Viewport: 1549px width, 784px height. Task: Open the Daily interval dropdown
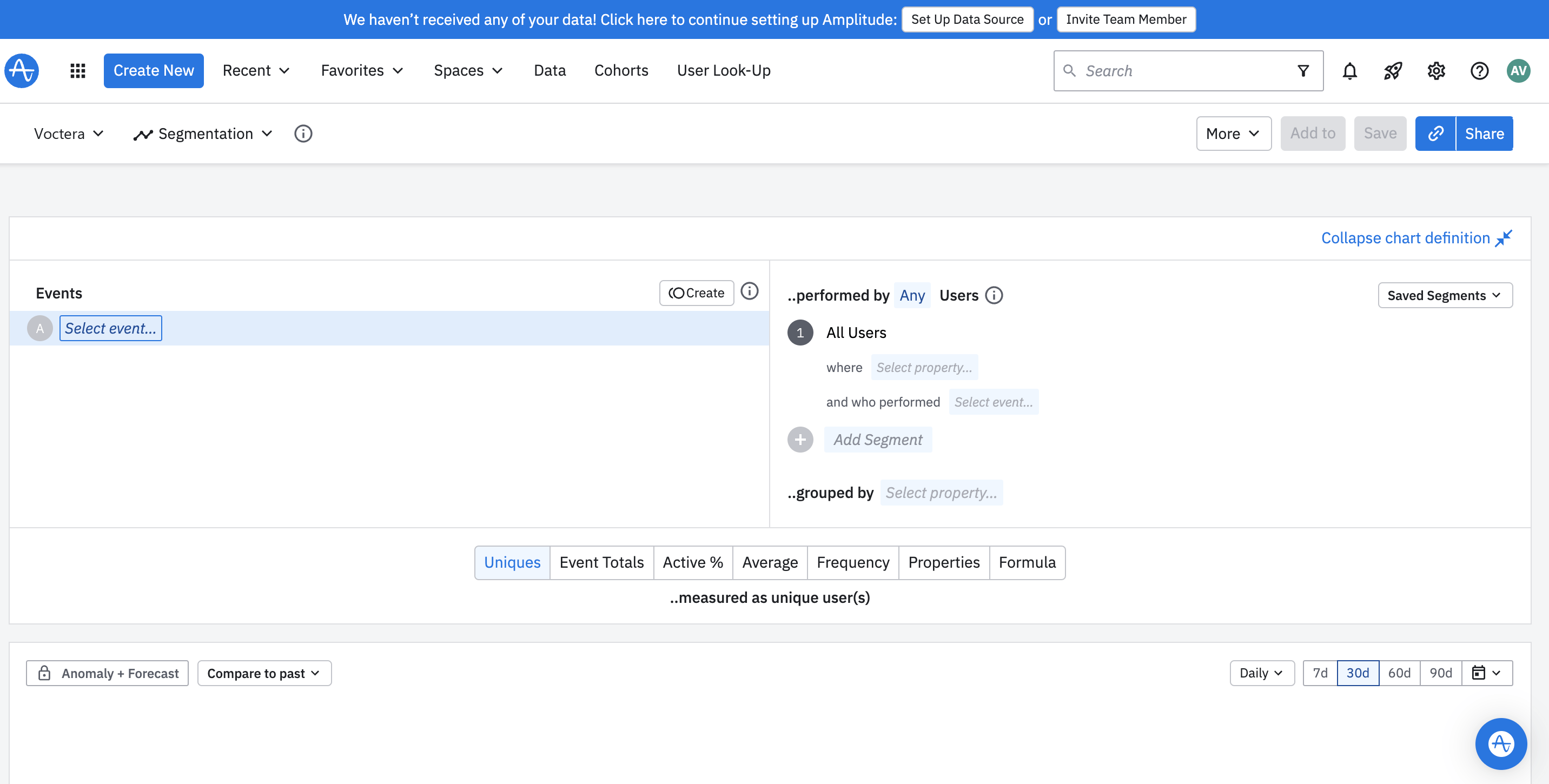coord(1262,673)
